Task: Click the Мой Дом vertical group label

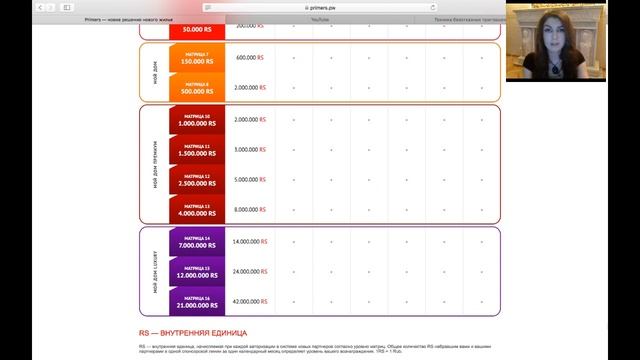Action: point(155,73)
